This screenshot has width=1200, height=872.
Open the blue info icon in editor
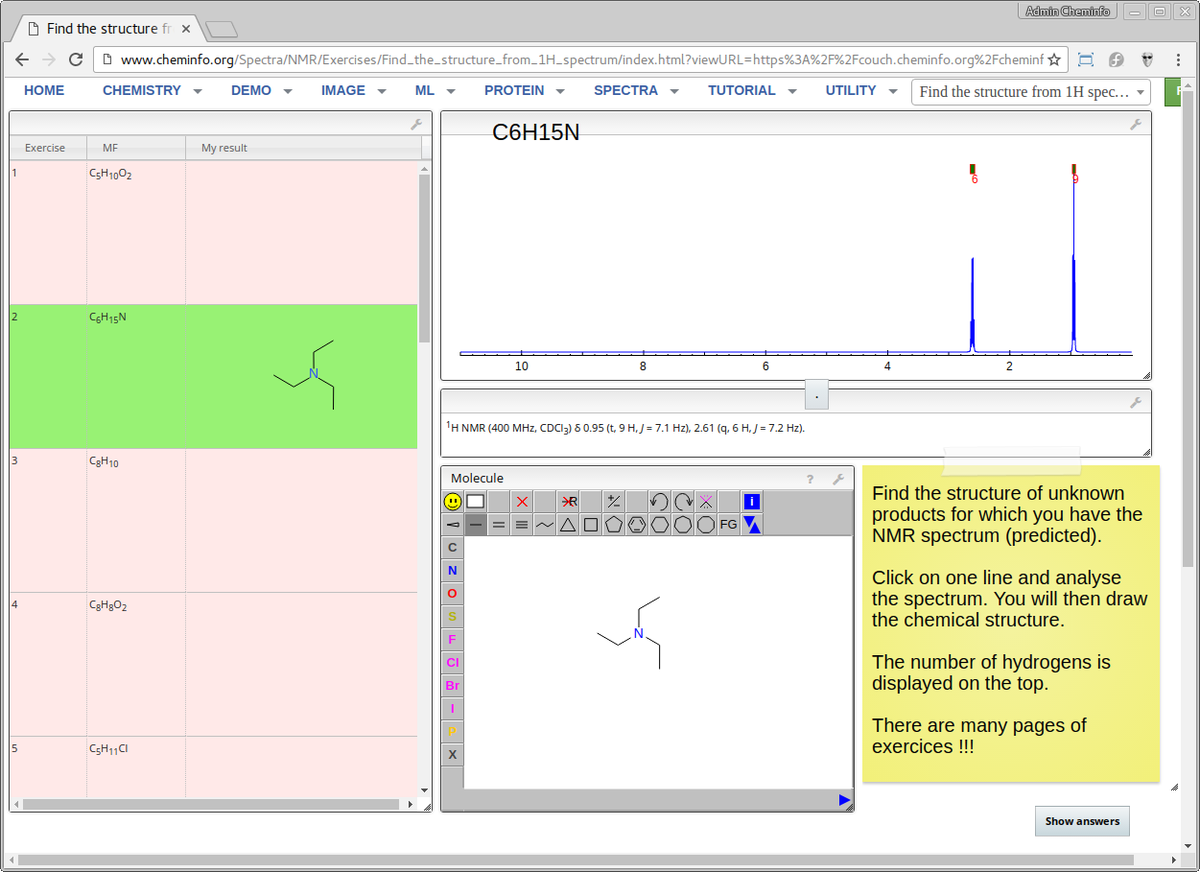pos(752,501)
